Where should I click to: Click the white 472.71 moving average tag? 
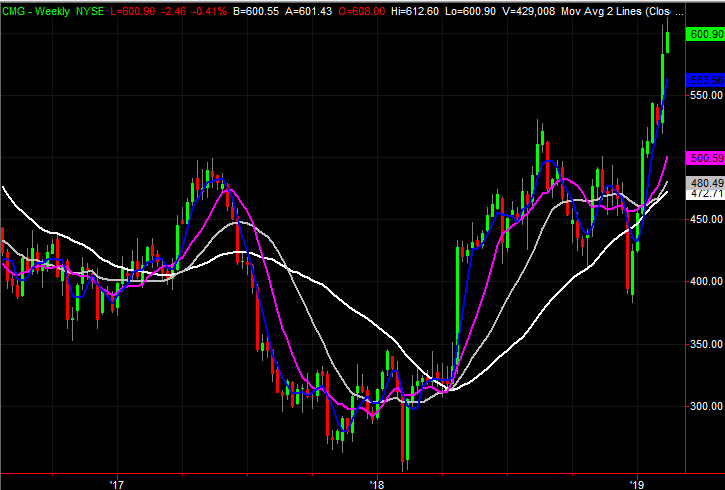pyautogui.click(x=706, y=194)
